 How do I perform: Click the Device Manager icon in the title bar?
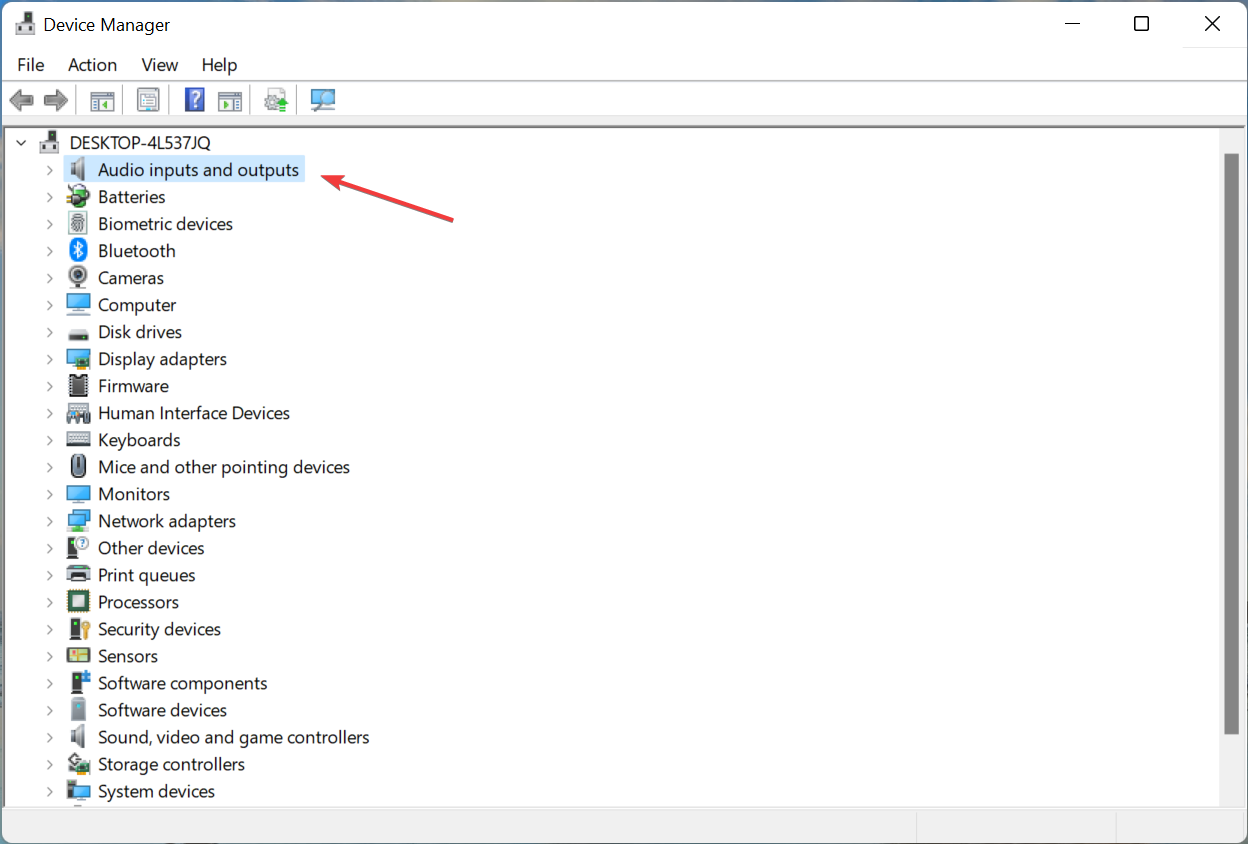click(25, 25)
